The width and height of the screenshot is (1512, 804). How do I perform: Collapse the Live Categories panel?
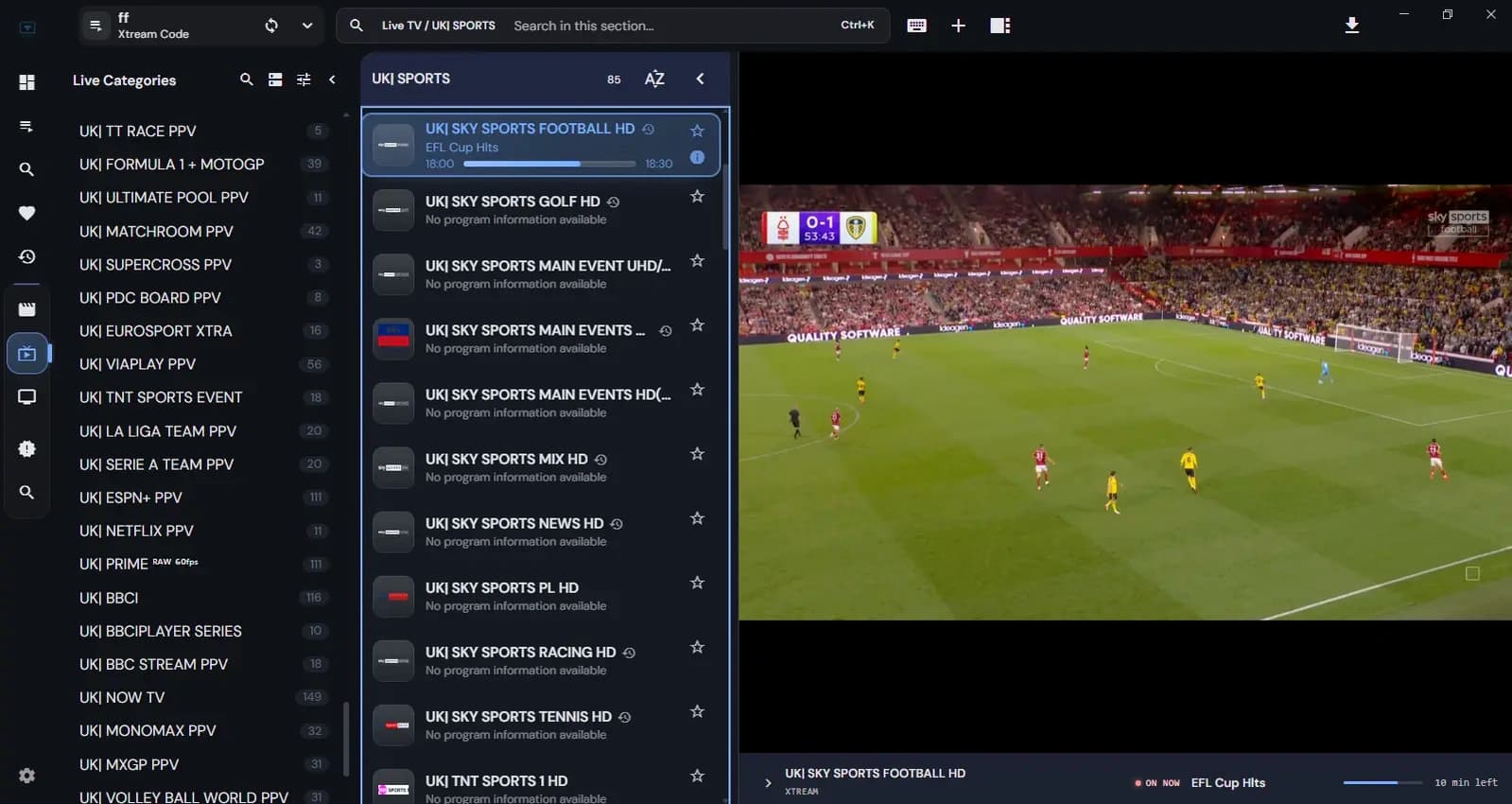[x=332, y=79]
